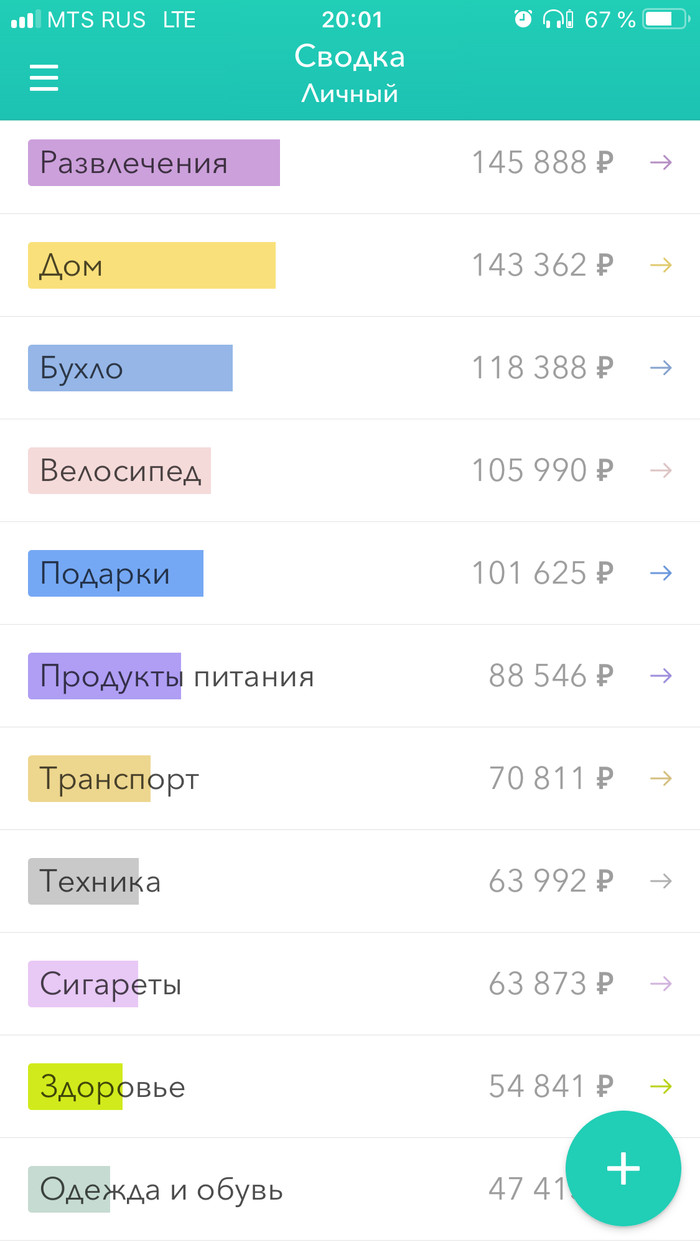Open the Одежда и обувь category
This screenshot has width=700, height=1245.
point(161,1190)
